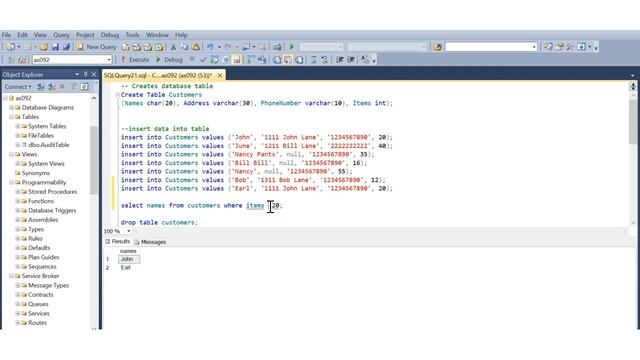Click the New Query button

pos(97,47)
